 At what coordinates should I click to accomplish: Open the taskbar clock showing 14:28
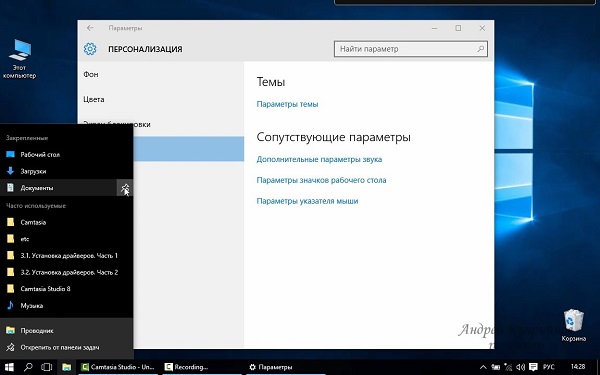(x=578, y=367)
